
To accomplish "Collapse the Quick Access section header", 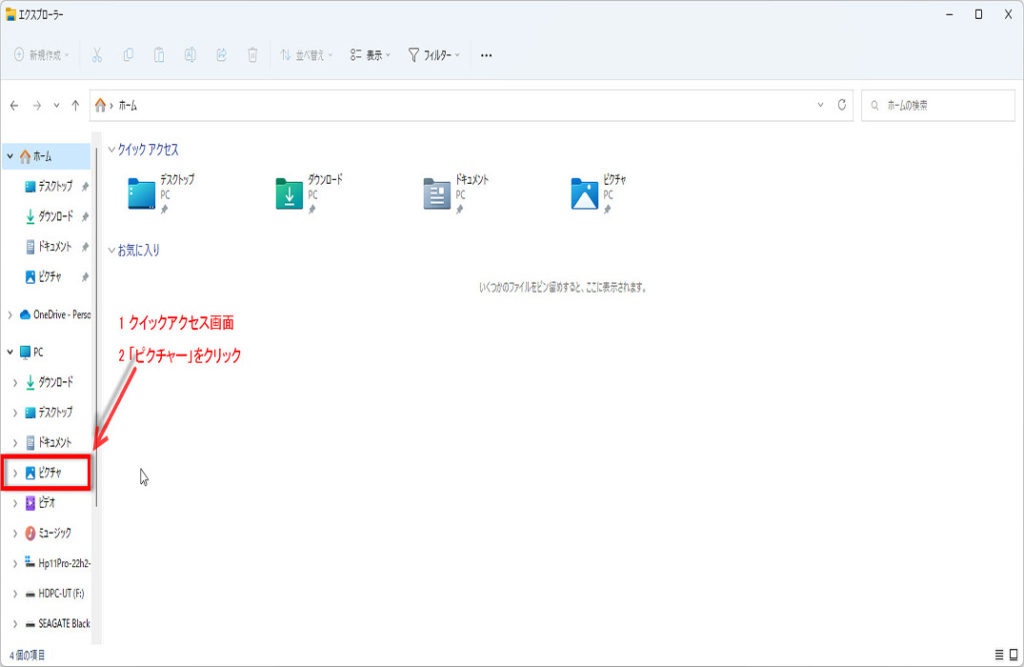I will pyautogui.click(x=112, y=149).
